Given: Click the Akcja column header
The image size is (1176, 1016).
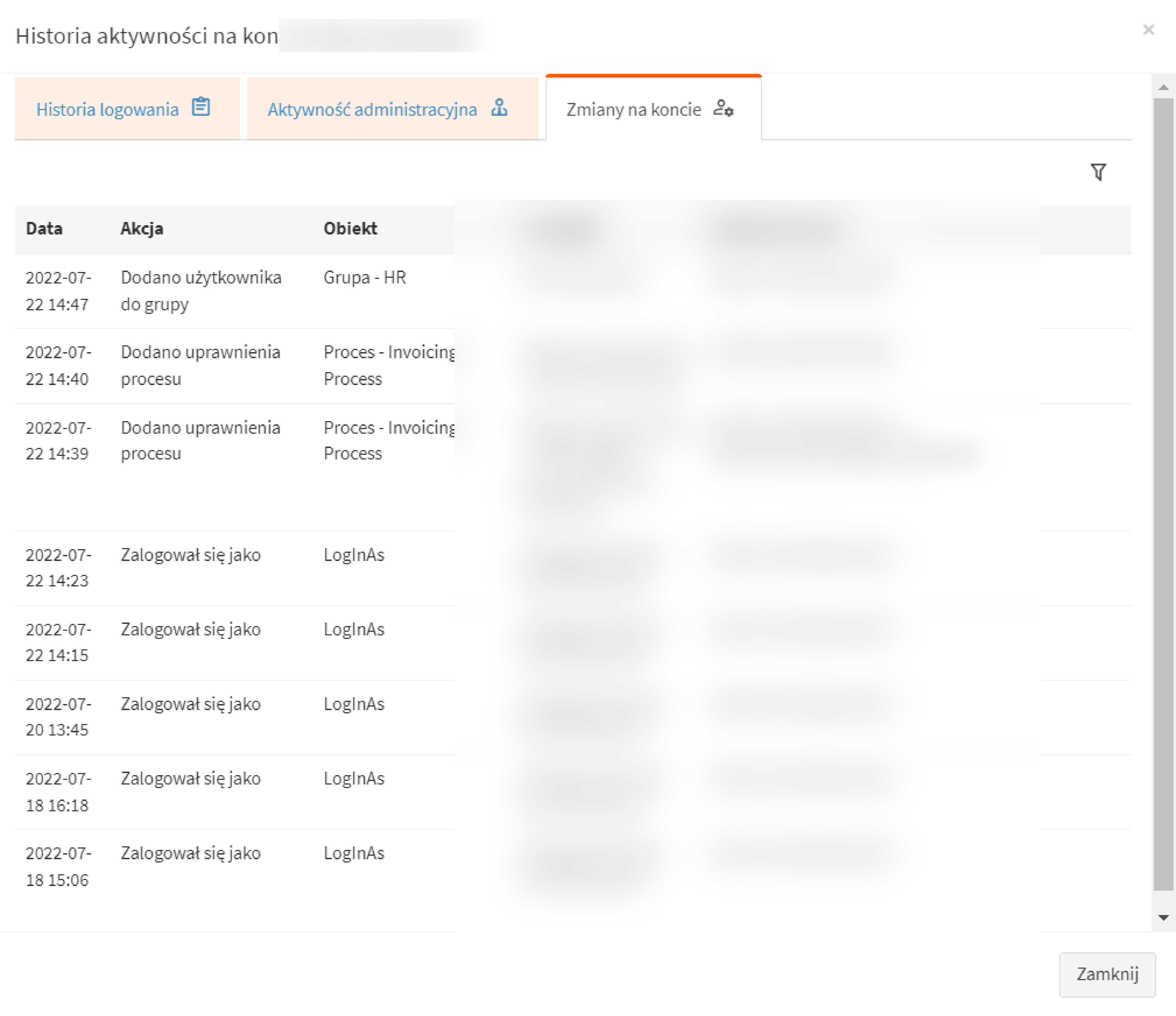Looking at the screenshot, I should (x=142, y=228).
